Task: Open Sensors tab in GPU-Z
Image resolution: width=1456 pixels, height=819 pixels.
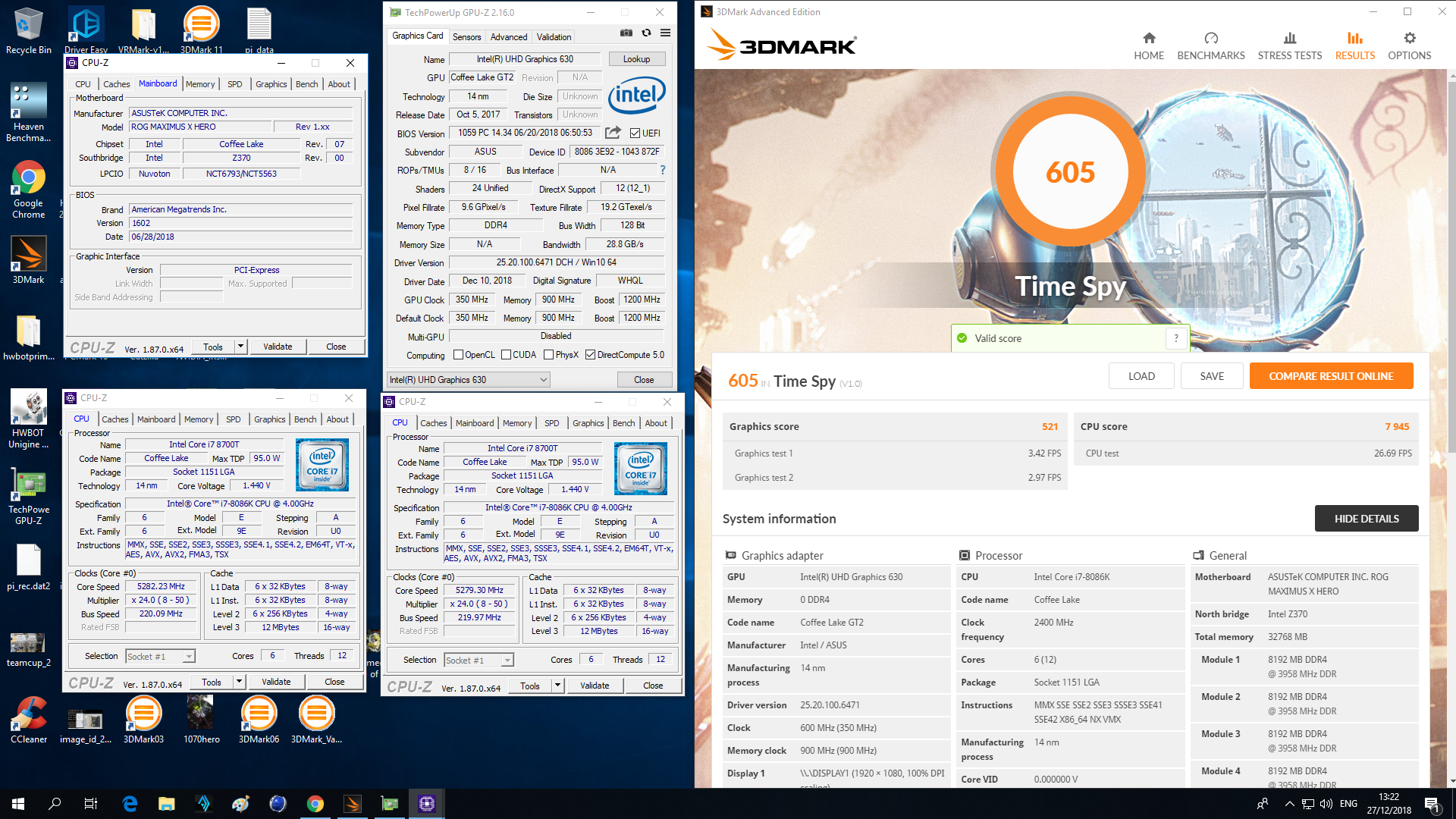Action: tap(466, 36)
